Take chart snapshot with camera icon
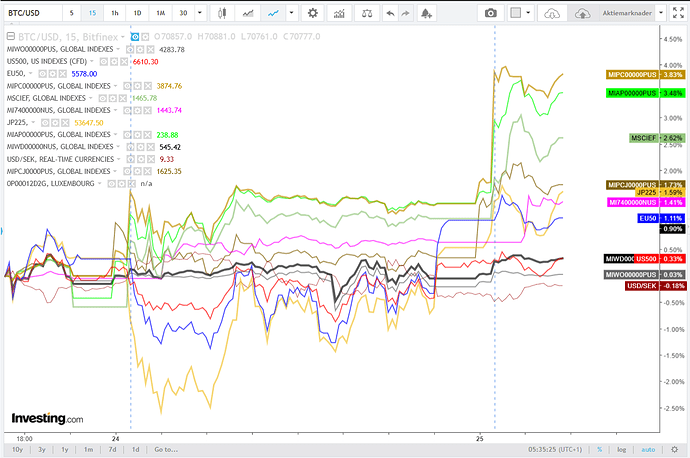690x458 pixels. pos(491,13)
